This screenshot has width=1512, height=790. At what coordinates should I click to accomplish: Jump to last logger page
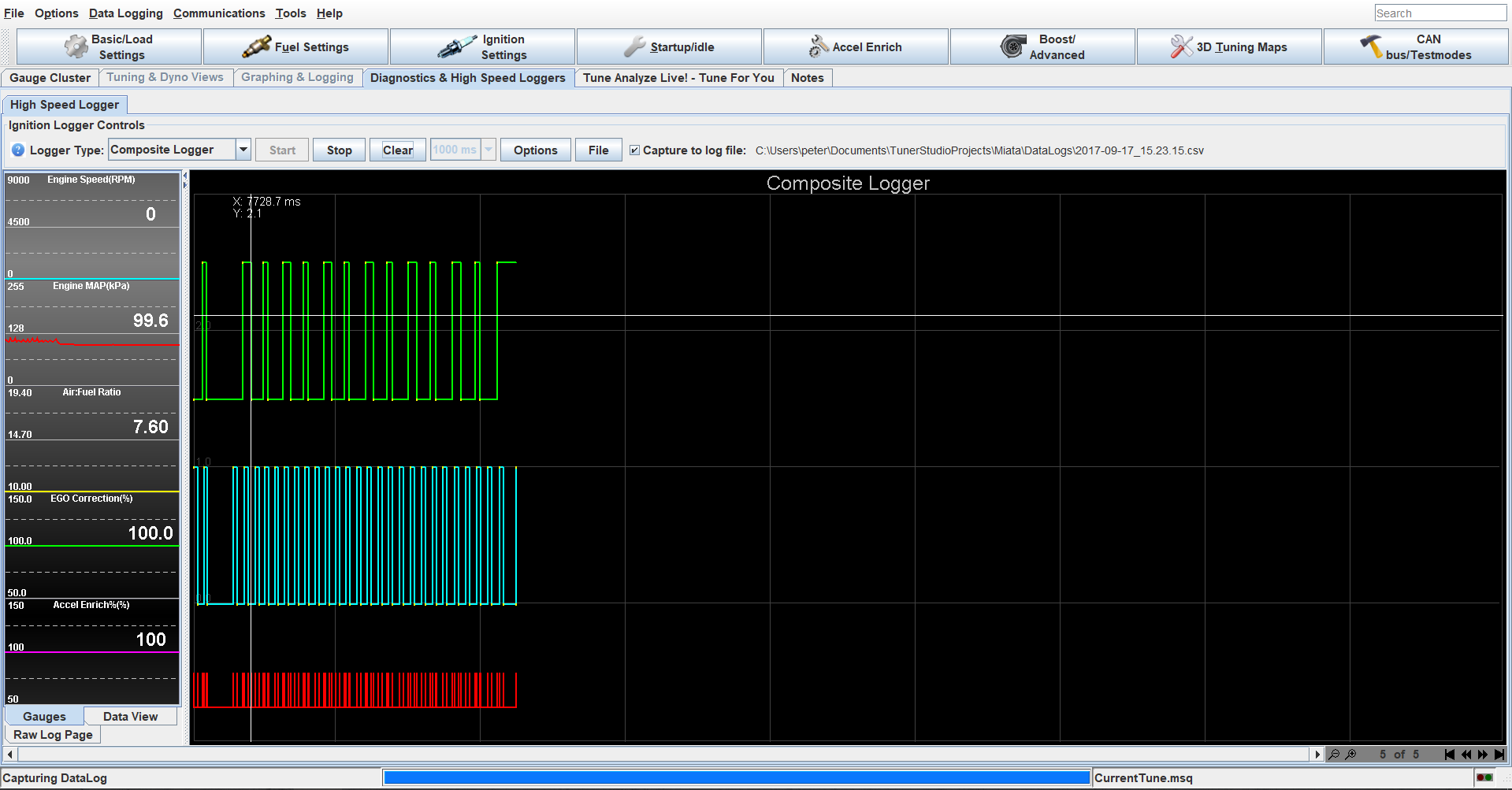1499,755
